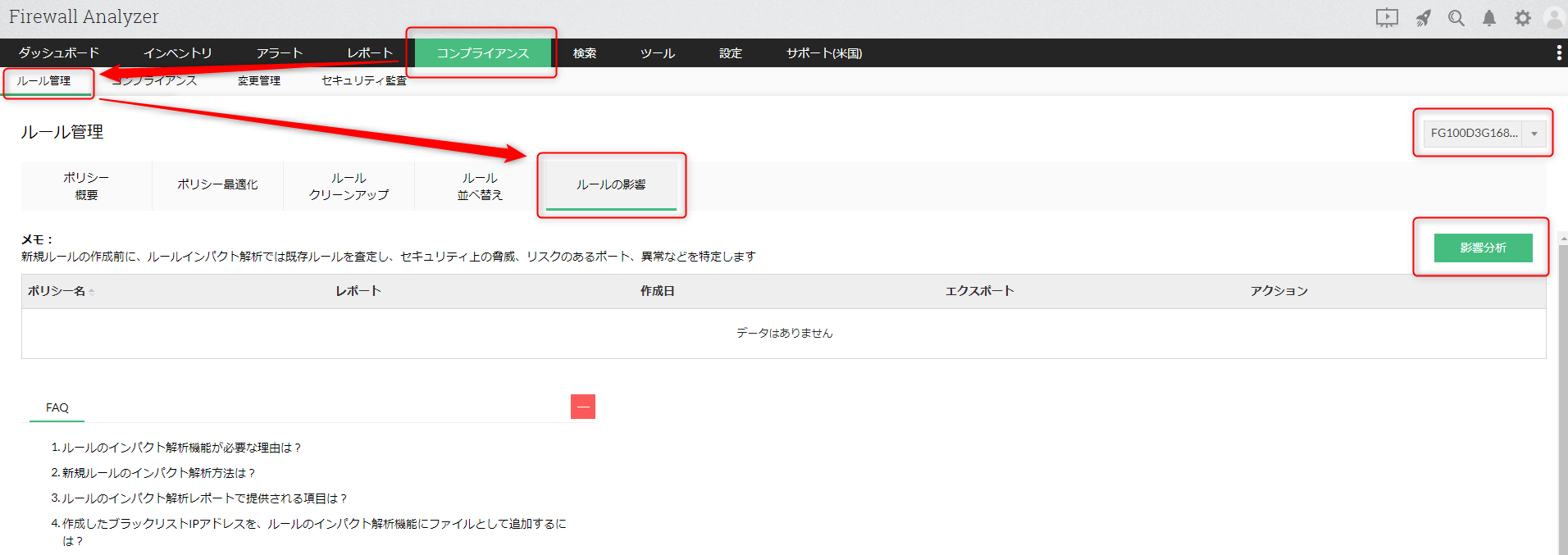Open the ダッシュボード menu
Screen dimensions: 1568x555
coord(59,53)
